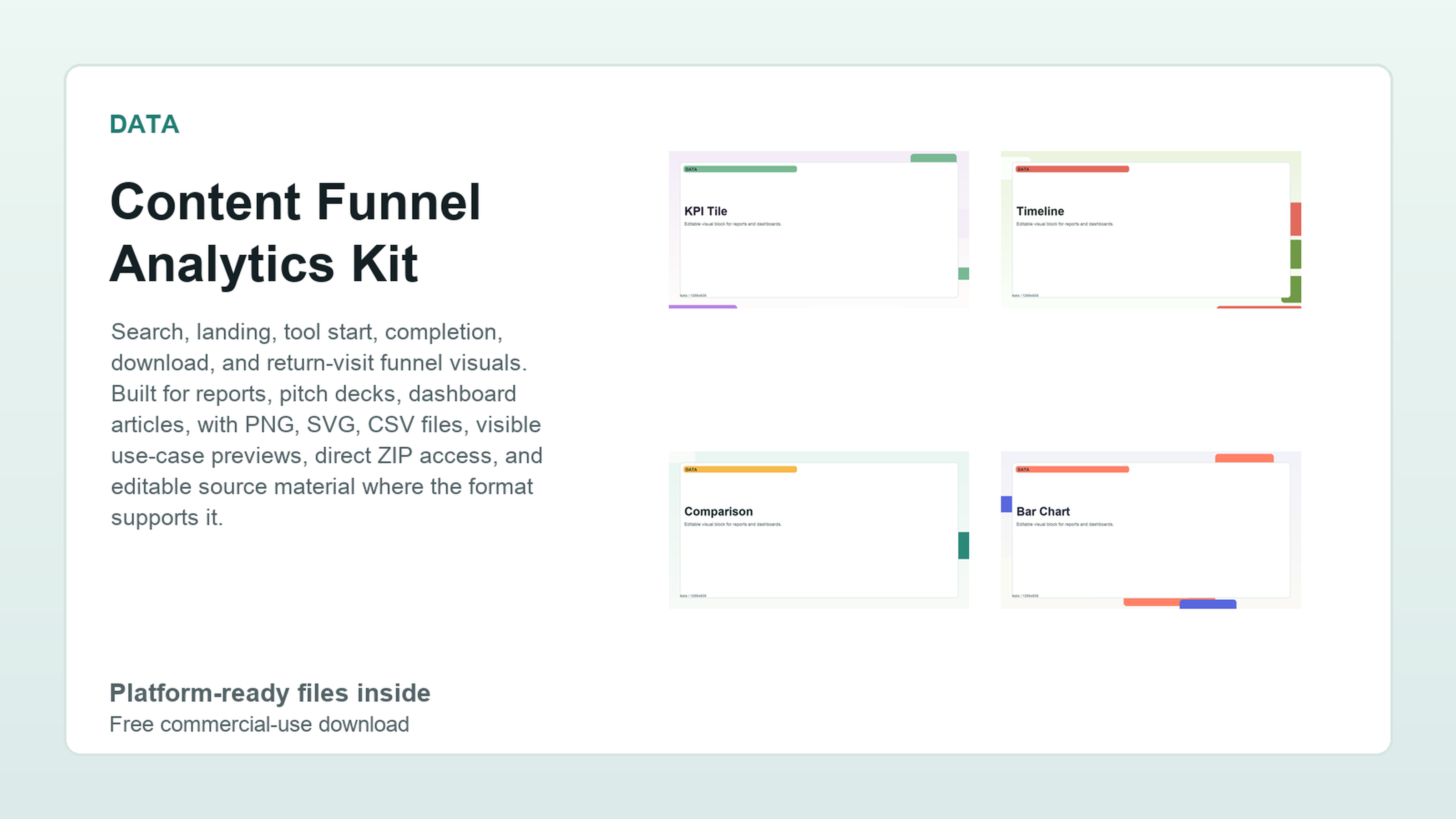Click the 'Comparison' title text
The width and height of the screenshot is (1456, 819).
coord(718,511)
